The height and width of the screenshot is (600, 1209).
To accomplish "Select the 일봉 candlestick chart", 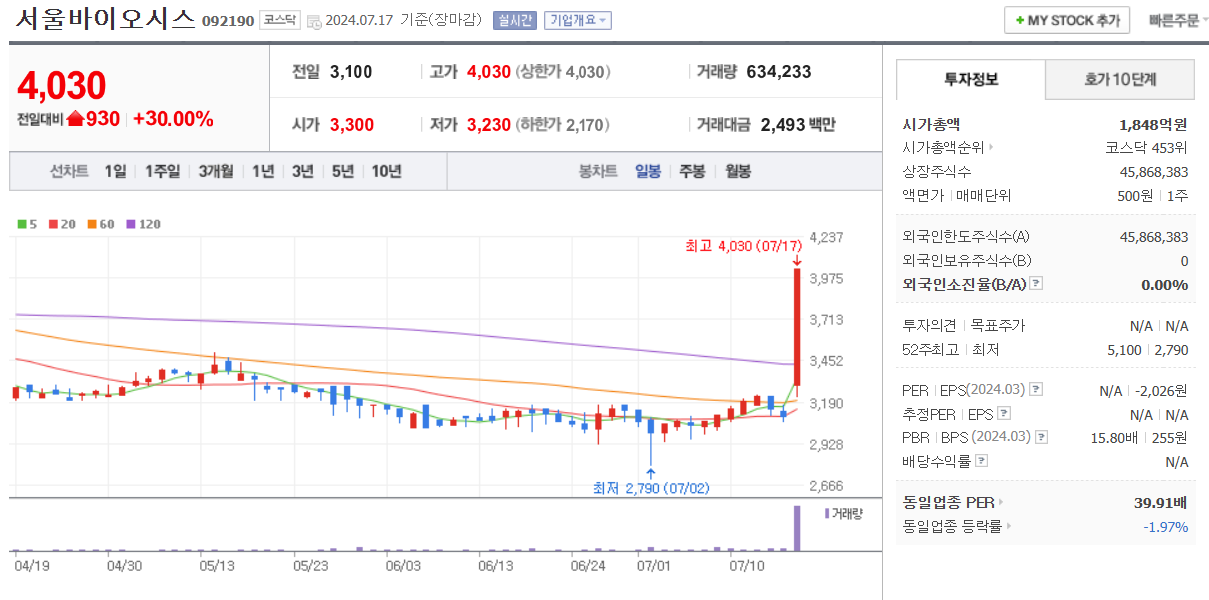I will tap(648, 171).
